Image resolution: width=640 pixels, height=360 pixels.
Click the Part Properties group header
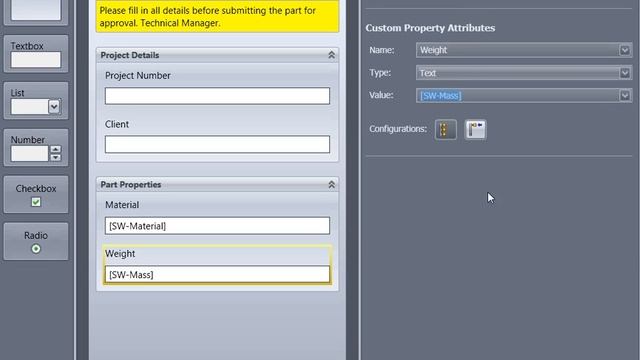(x=217, y=184)
